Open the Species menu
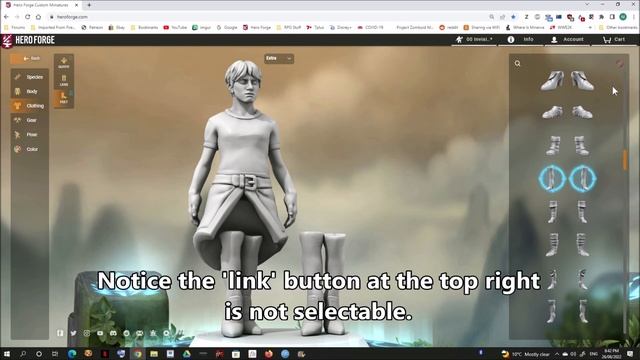 (x=29, y=77)
